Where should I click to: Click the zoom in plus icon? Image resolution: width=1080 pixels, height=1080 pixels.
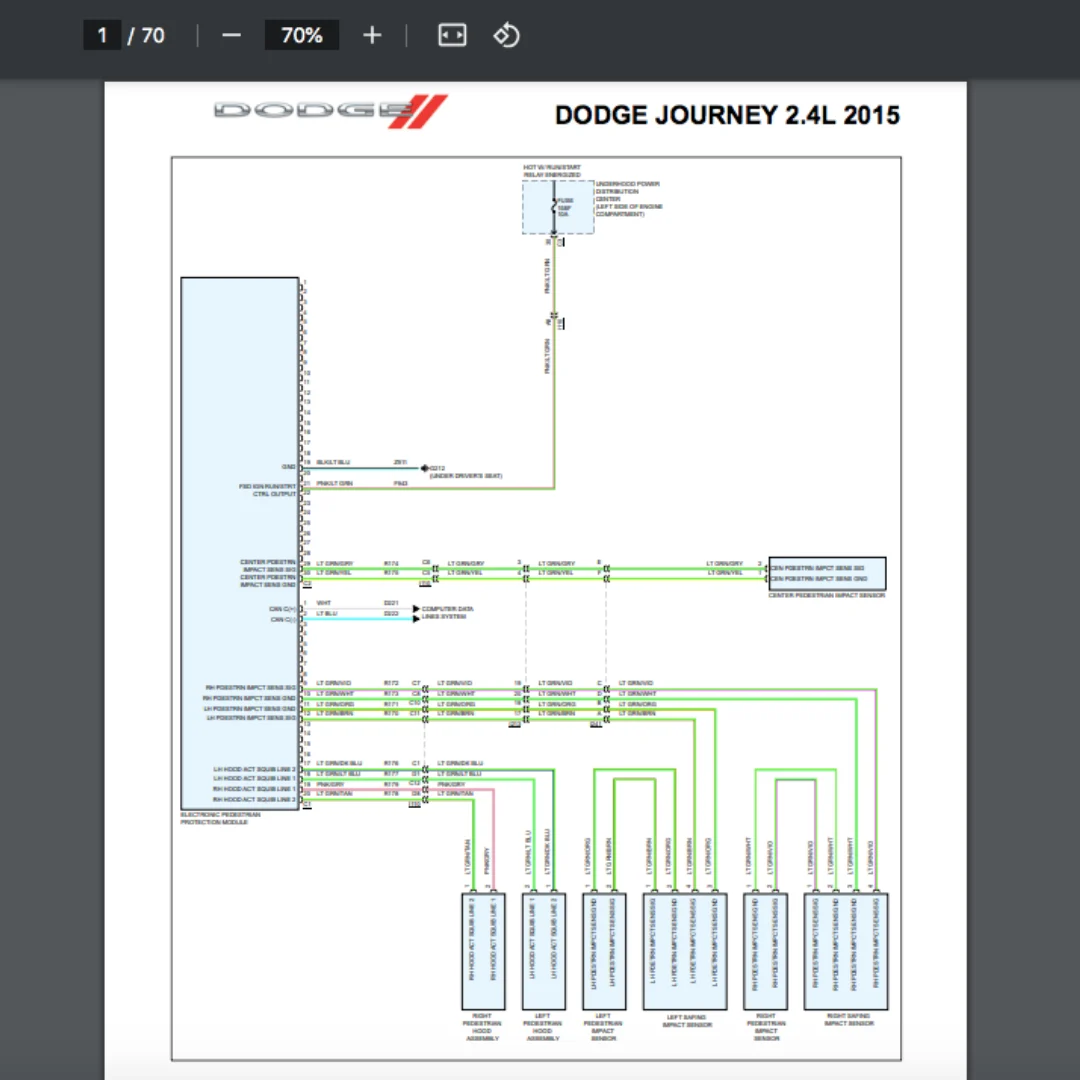click(x=372, y=35)
